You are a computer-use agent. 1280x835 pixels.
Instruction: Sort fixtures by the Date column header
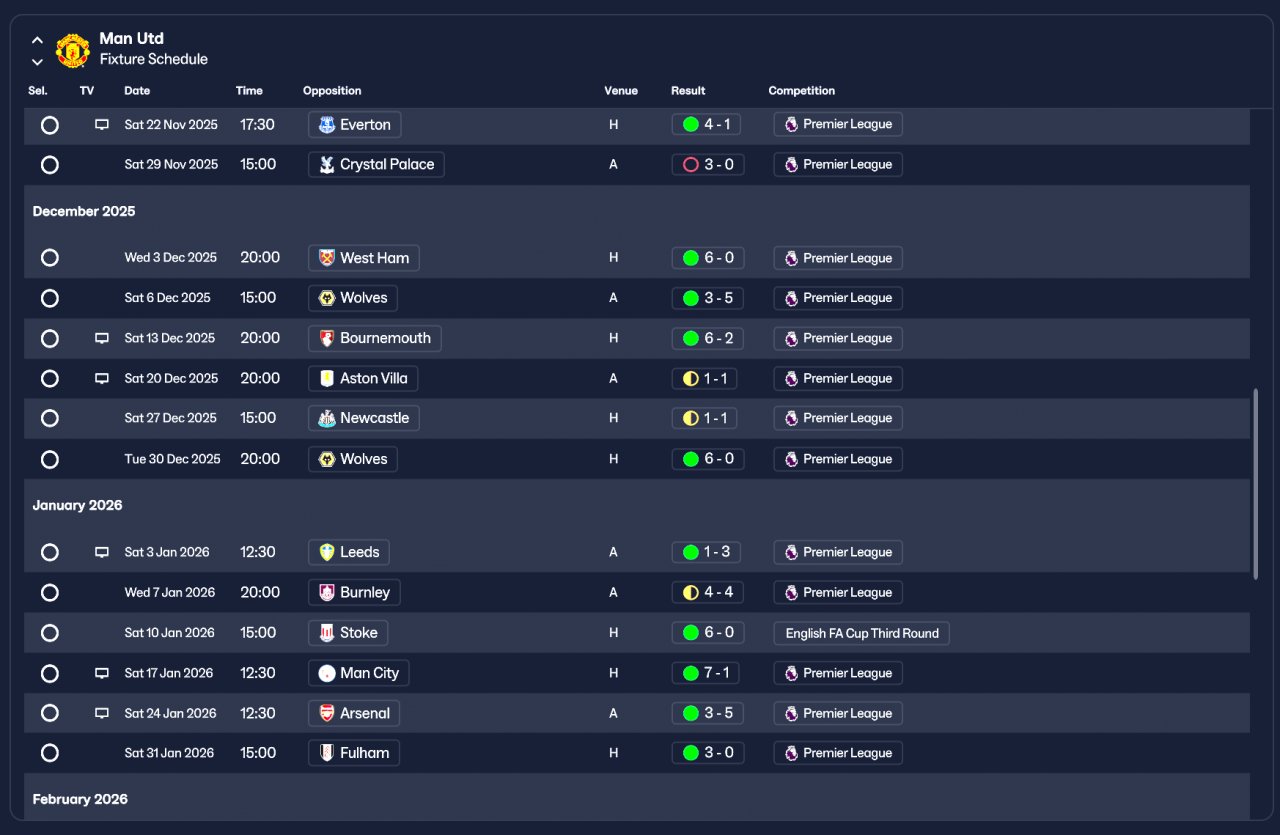(137, 91)
